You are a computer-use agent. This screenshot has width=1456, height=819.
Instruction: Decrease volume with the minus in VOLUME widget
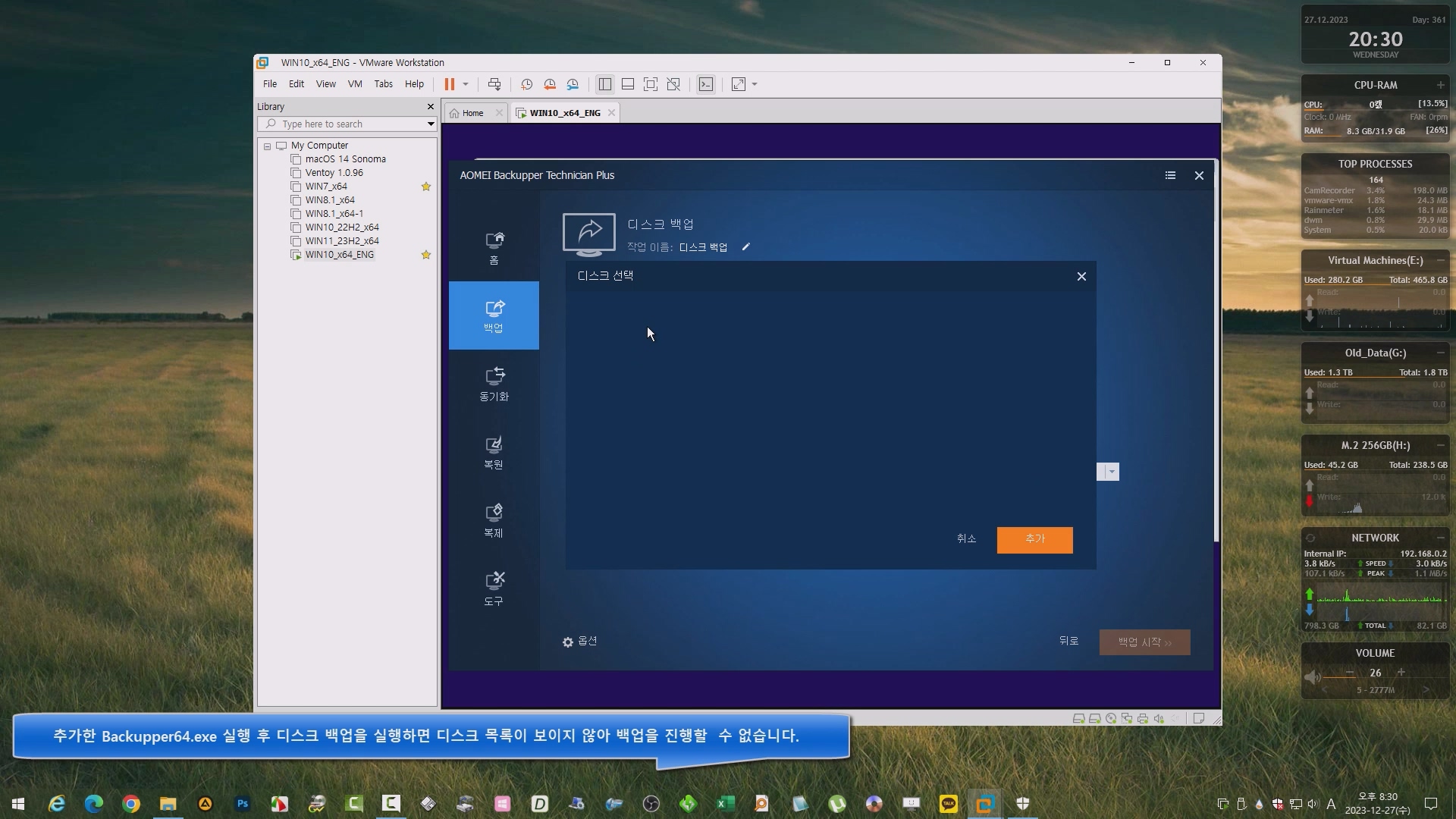coord(1350,673)
